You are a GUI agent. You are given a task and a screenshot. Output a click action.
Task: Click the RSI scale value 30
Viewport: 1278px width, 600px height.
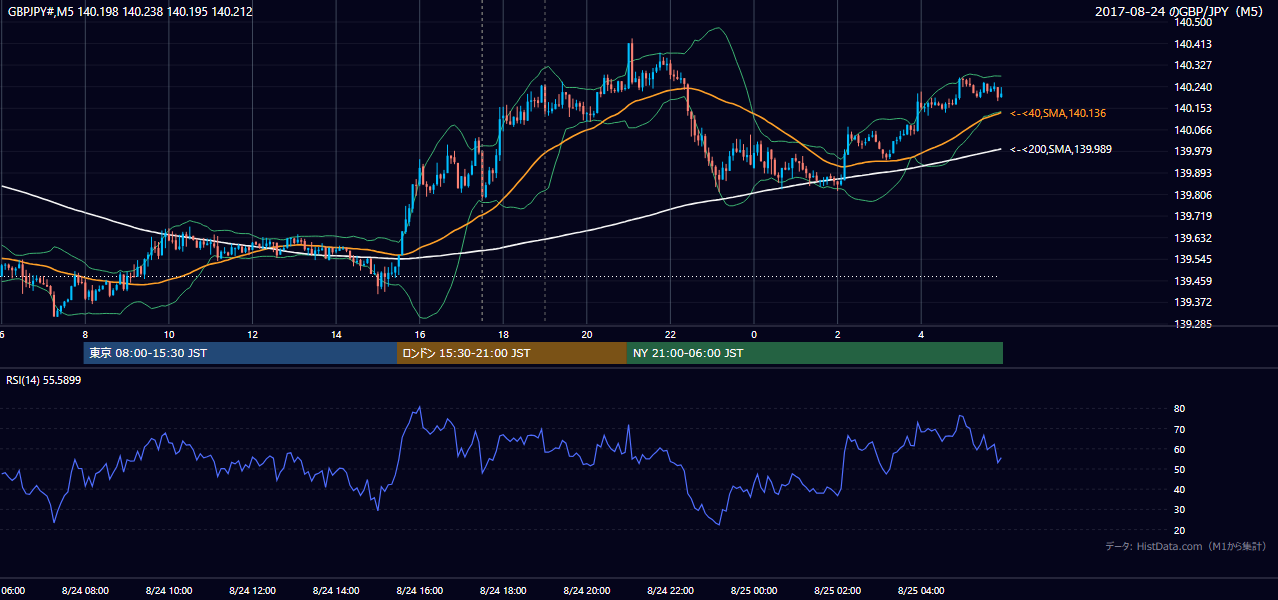[x=1180, y=510]
